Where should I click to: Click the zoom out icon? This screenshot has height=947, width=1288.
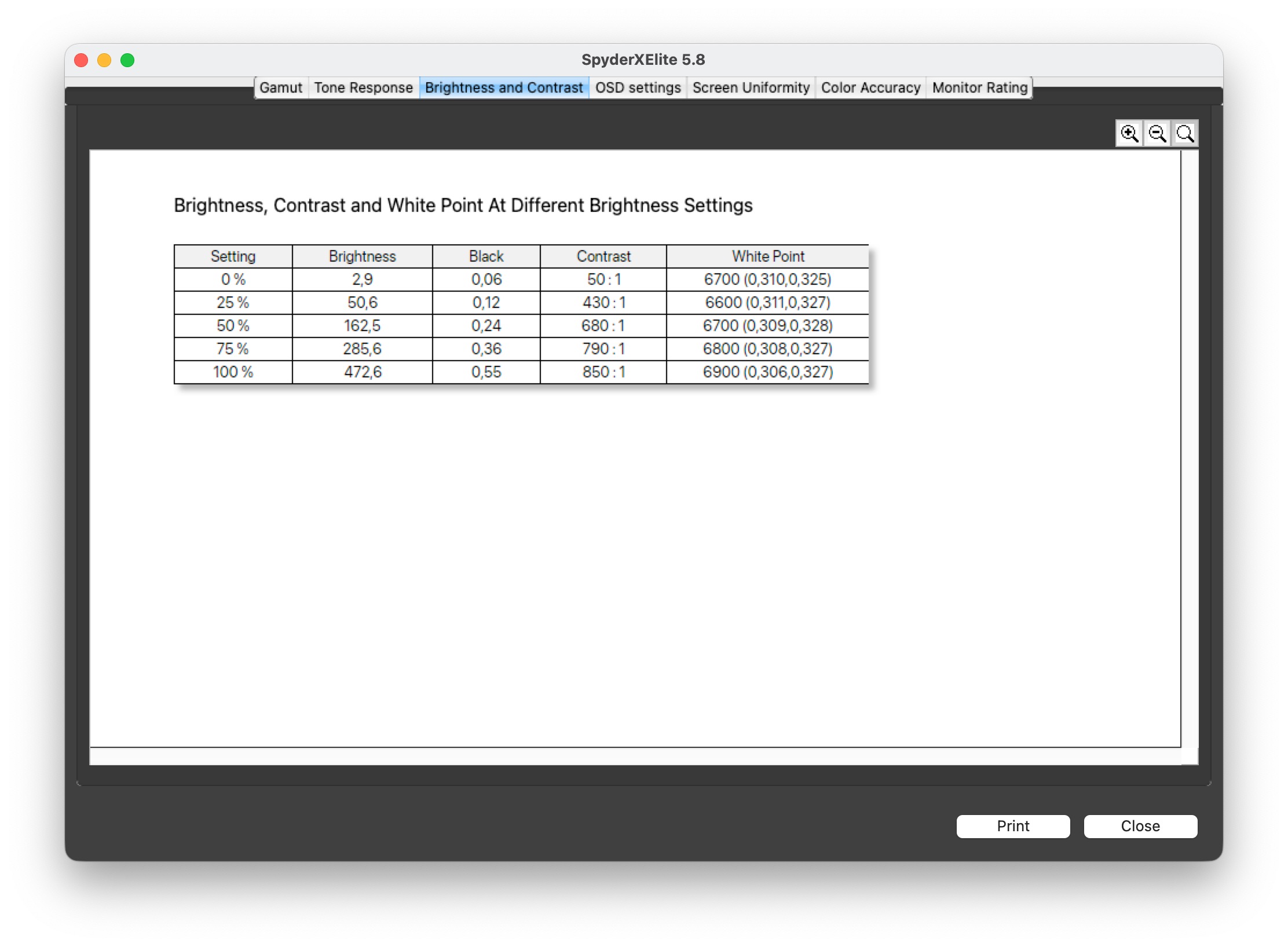[x=1157, y=133]
